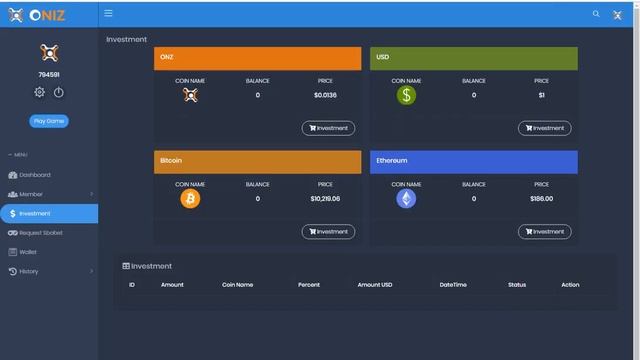Image resolution: width=640 pixels, height=360 pixels.
Task: Toggle the hamburger sidebar menu
Action: (x=108, y=13)
